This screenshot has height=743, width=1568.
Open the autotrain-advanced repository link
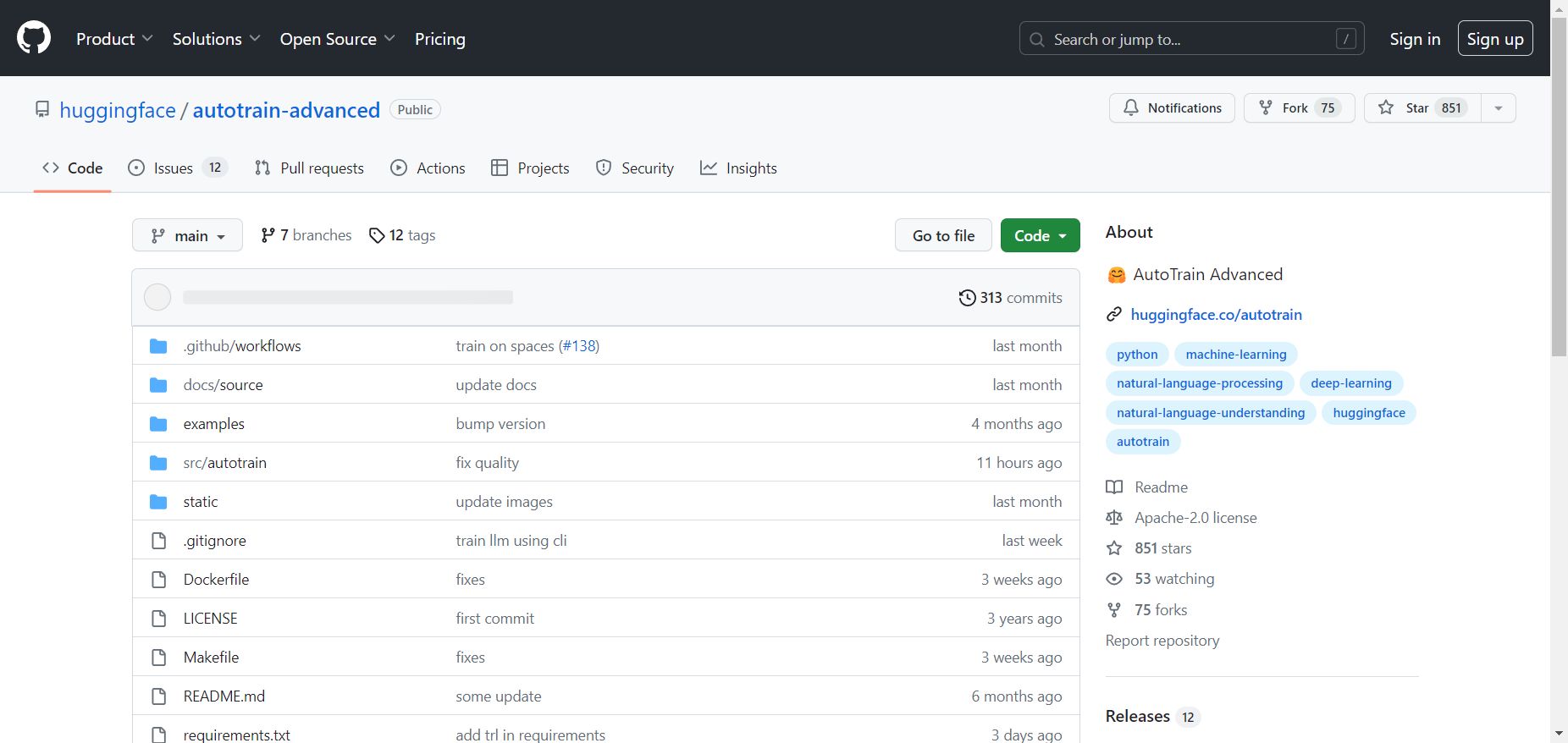(286, 110)
